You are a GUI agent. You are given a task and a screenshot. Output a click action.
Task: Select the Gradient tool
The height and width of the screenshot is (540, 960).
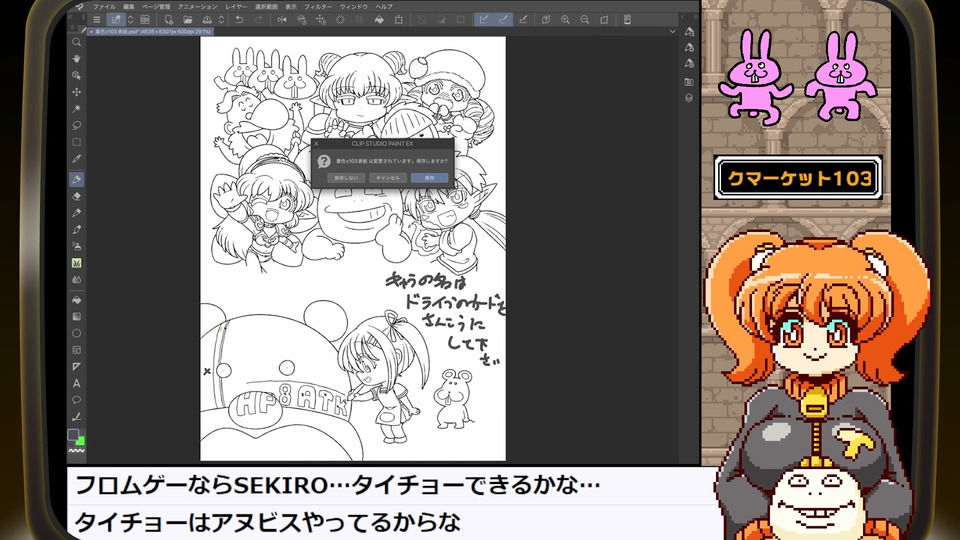coord(77,317)
